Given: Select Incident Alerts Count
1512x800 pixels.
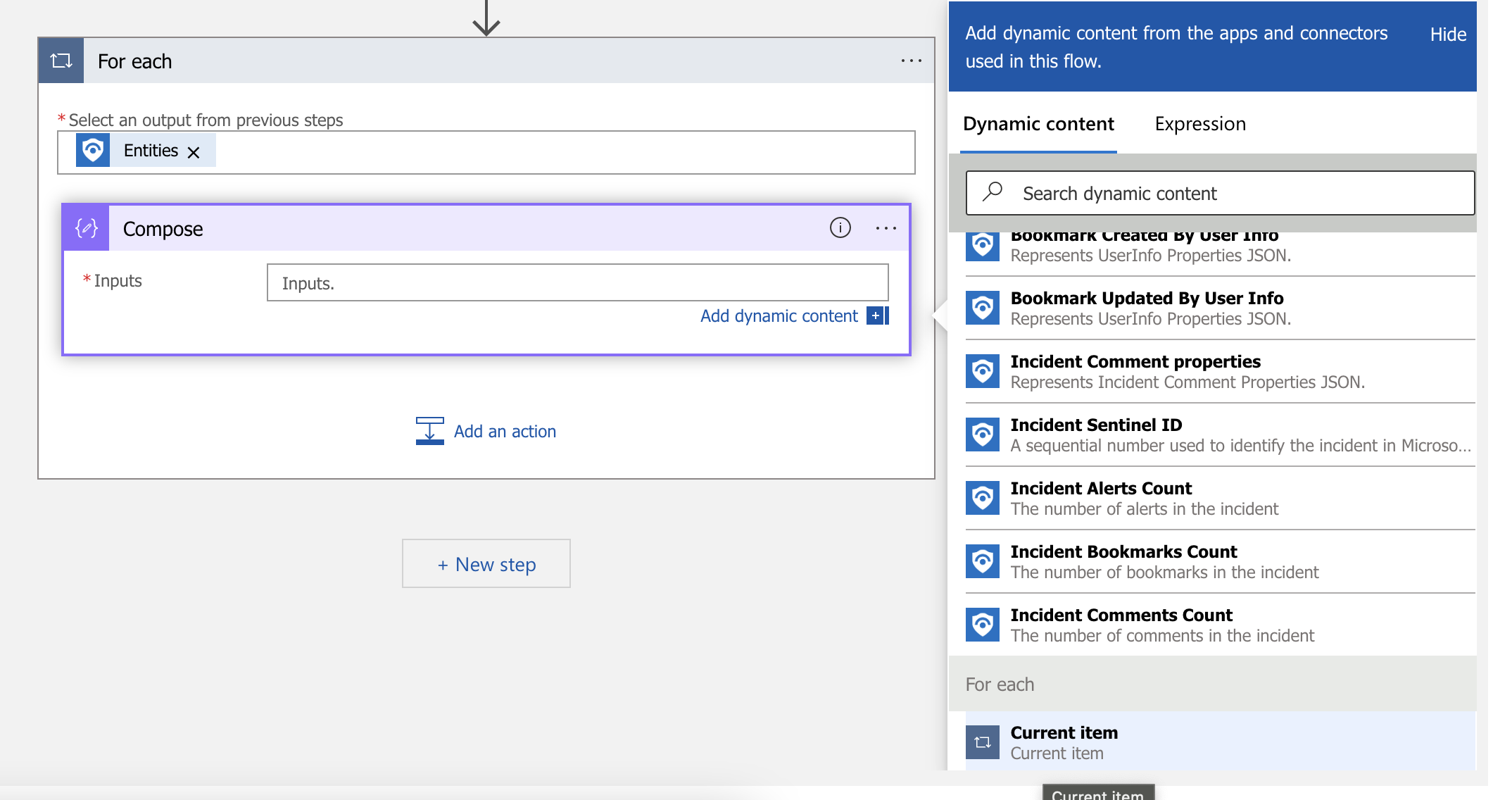Looking at the screenshot, I should pyautogui.click(x=1221, y=498).
